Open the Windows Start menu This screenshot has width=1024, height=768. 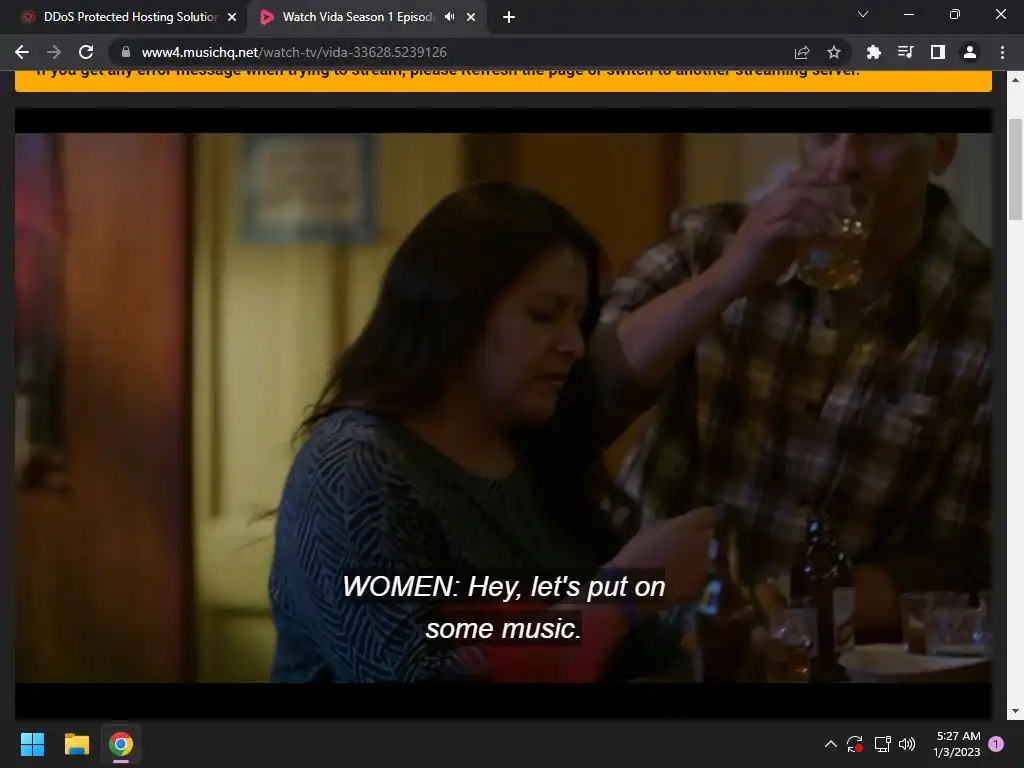(x=32, y=744)
